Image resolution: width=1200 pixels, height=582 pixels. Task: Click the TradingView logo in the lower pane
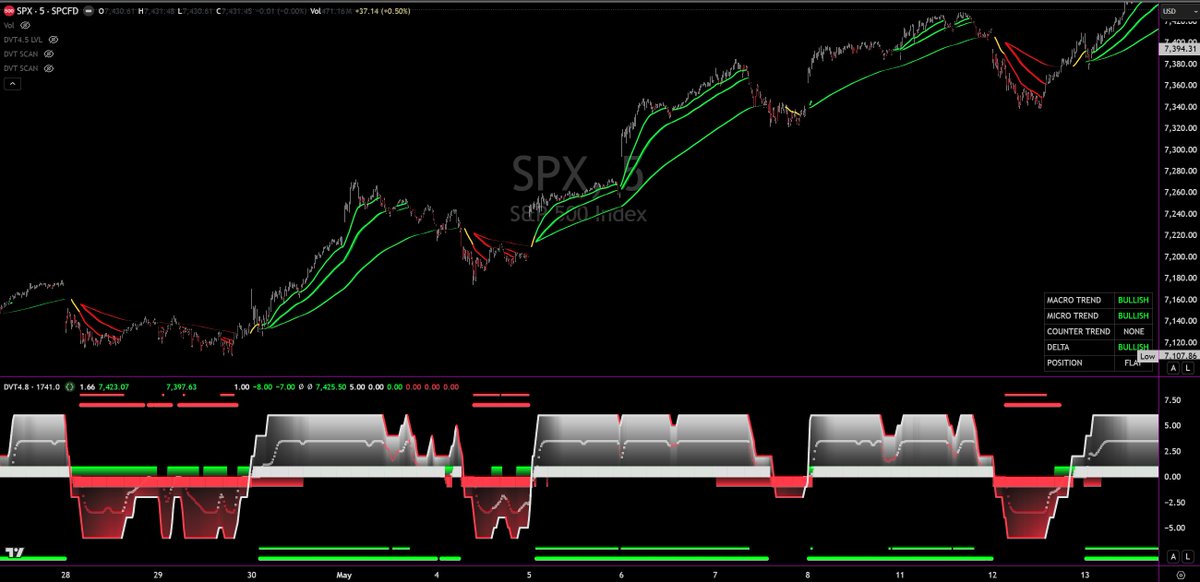coord(14,552)
